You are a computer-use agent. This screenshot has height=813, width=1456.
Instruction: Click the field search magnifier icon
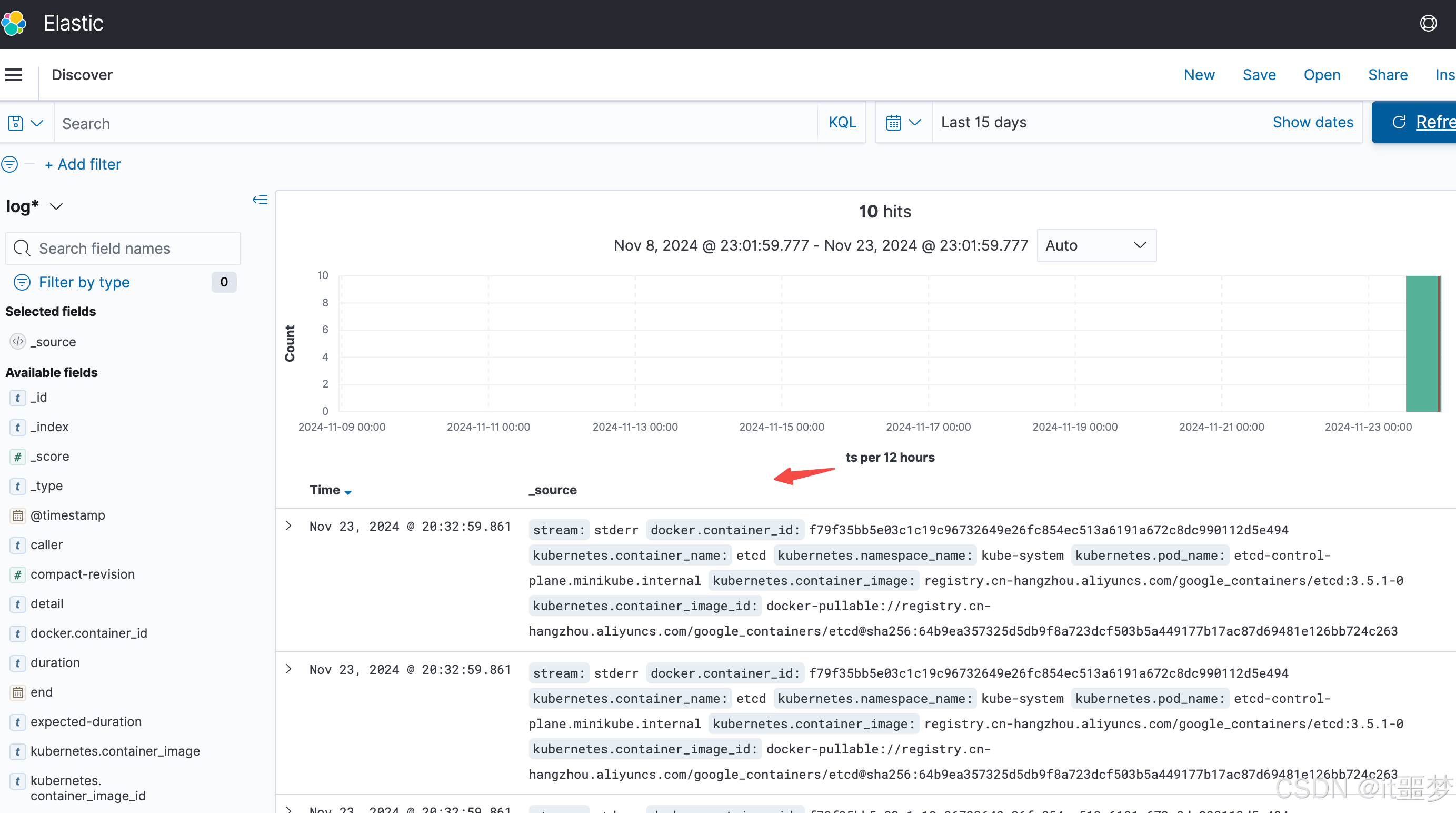(x=22, y=248)
